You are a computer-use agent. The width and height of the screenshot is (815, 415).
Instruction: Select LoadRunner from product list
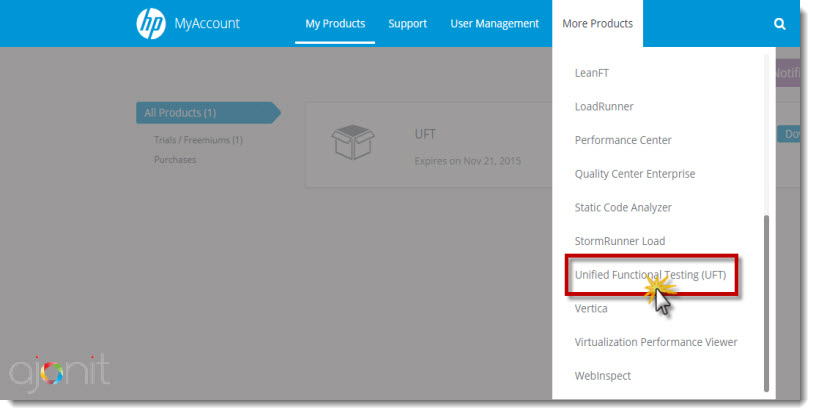click(604, 107)
